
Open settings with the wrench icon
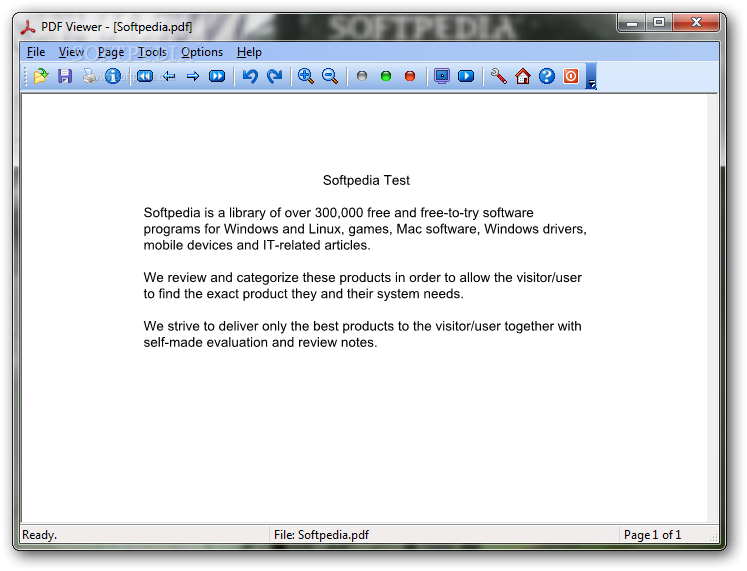[498, 76]
